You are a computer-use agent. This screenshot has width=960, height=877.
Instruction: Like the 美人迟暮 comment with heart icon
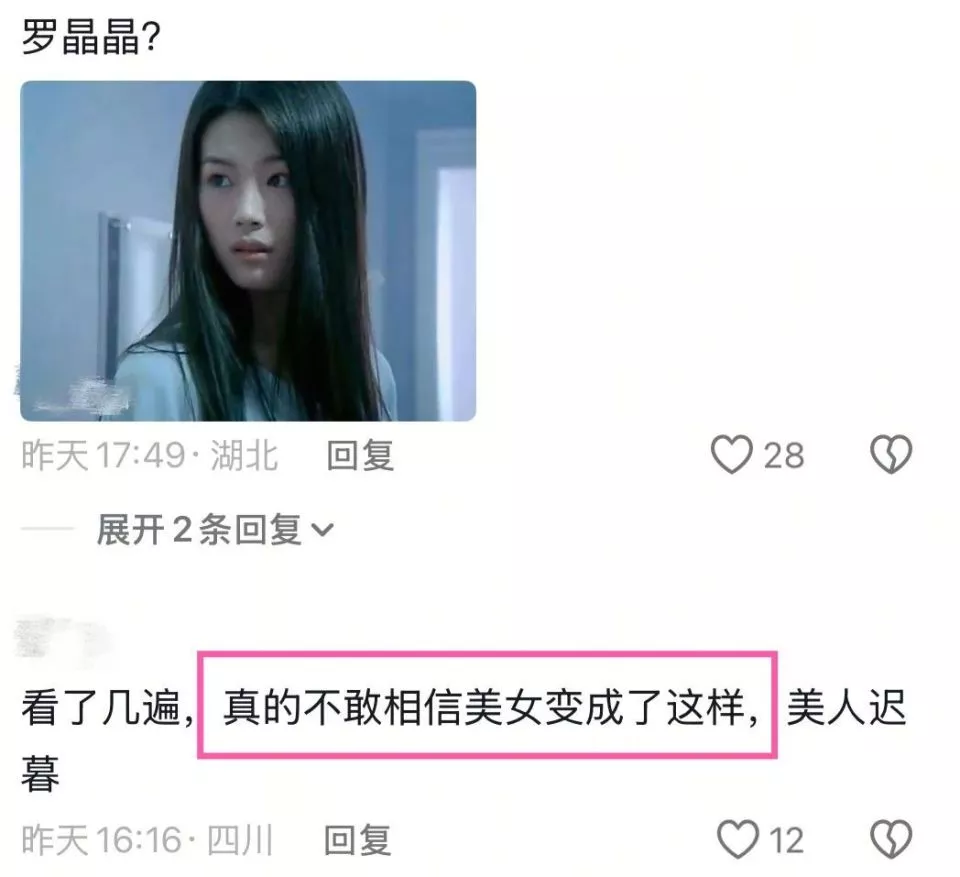(x=737, y=840)
